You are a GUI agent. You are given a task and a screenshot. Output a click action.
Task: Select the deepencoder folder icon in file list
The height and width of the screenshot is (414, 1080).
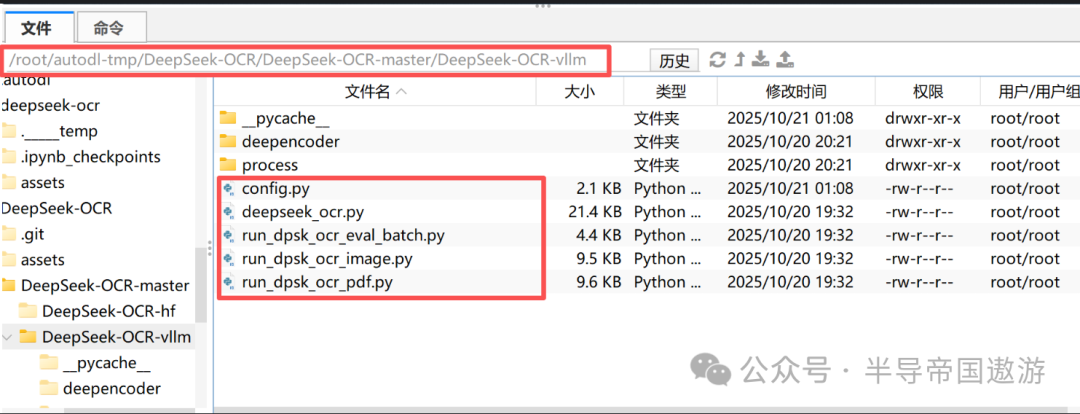(228, 141)
